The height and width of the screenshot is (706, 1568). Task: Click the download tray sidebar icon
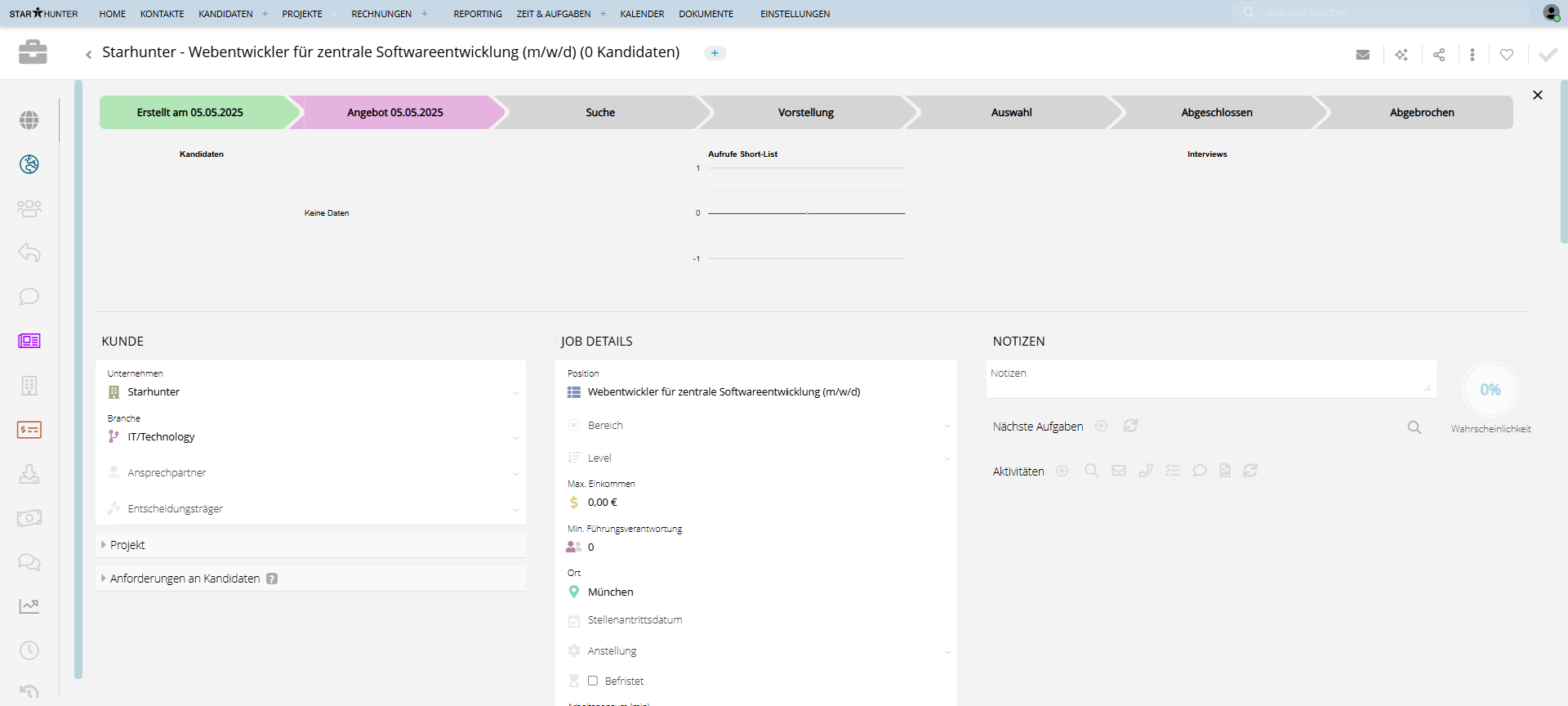tap(29, 474)
